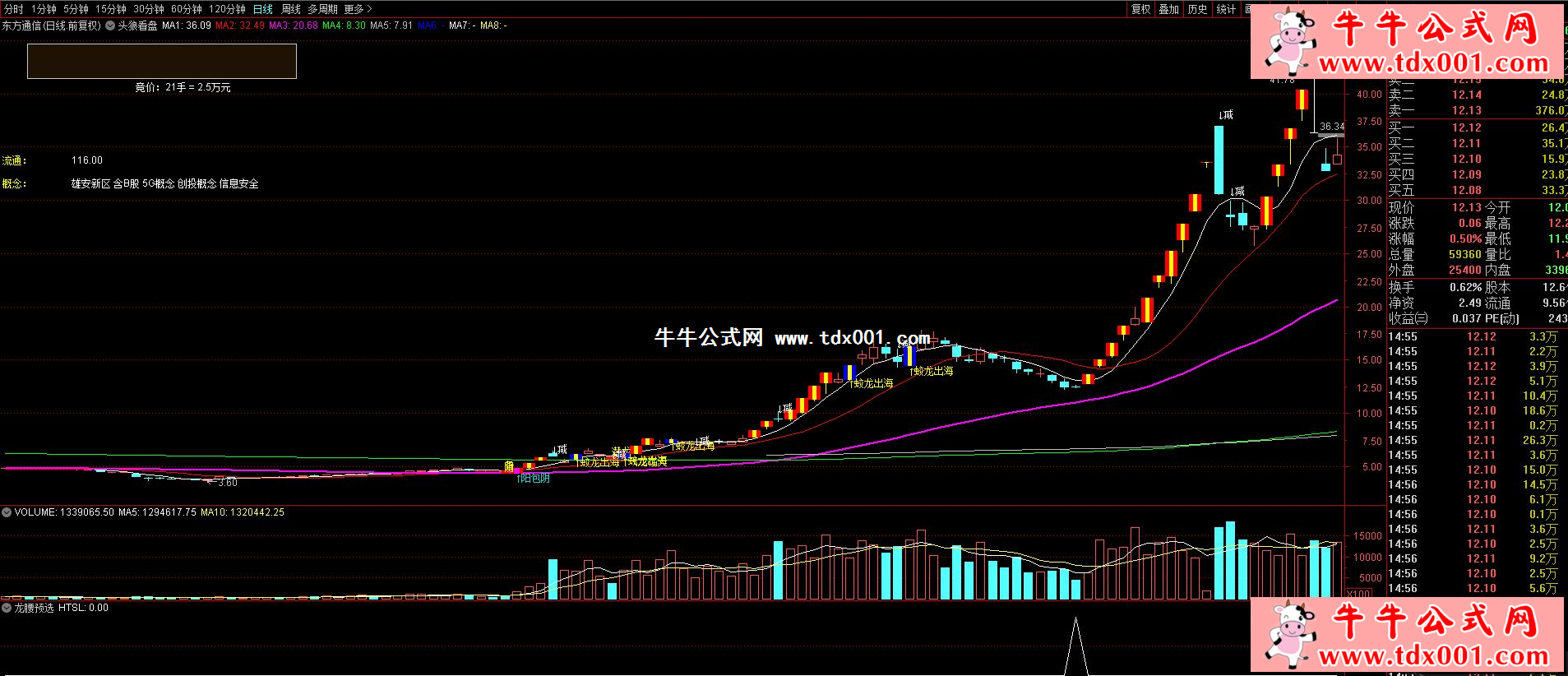Open the 龙腰预选 indicator dropdown arrow
The image size is (1568, 676).
point(7,608)
